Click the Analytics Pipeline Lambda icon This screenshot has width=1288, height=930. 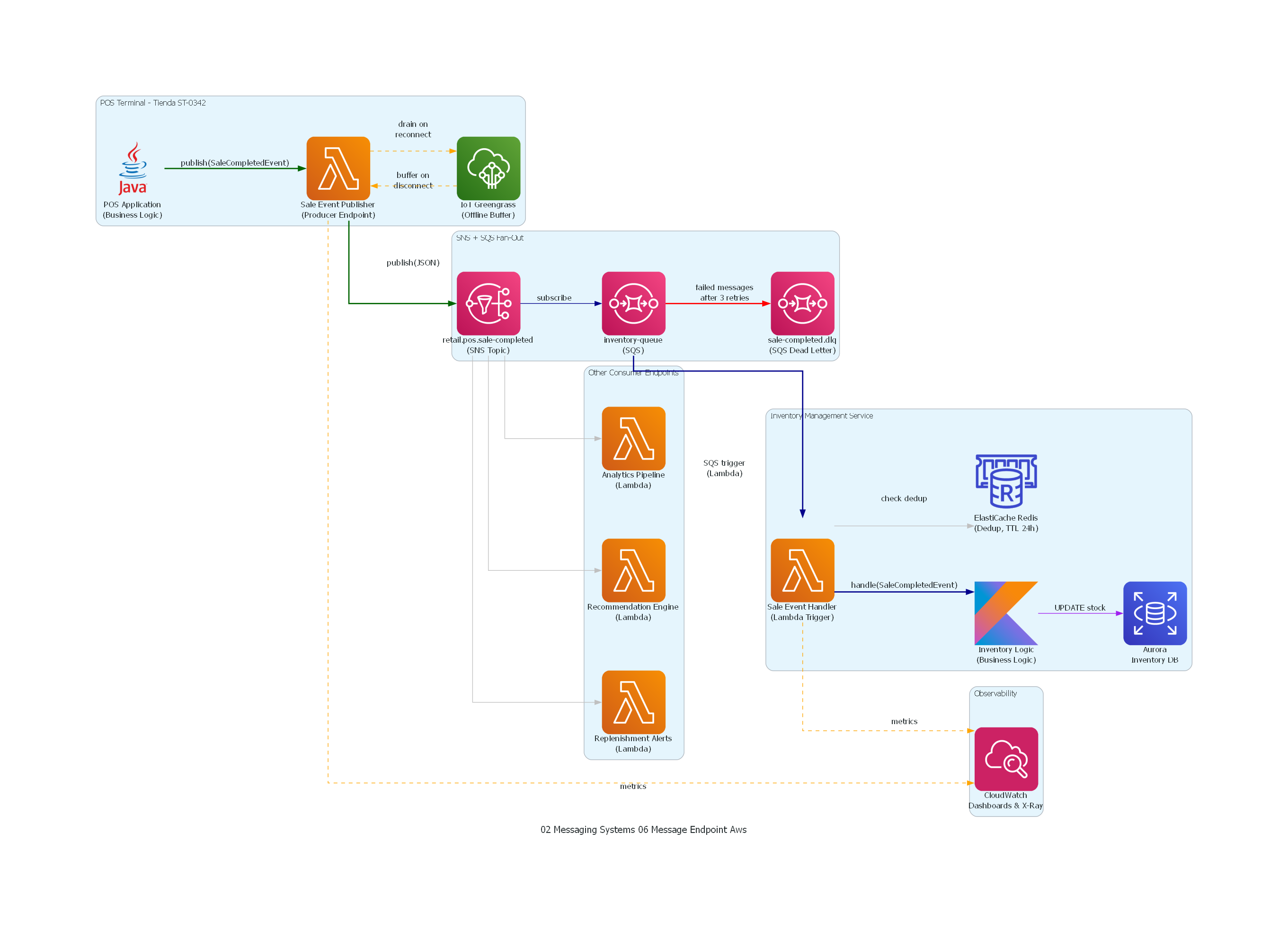(633, 438)
